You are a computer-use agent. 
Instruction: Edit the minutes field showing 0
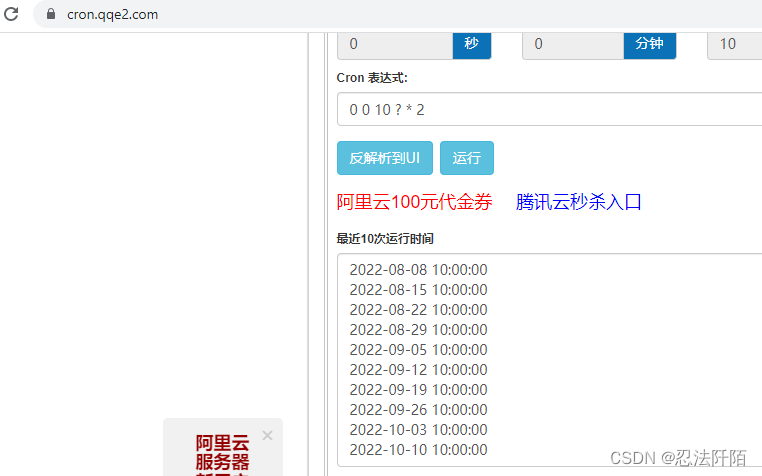573,44
